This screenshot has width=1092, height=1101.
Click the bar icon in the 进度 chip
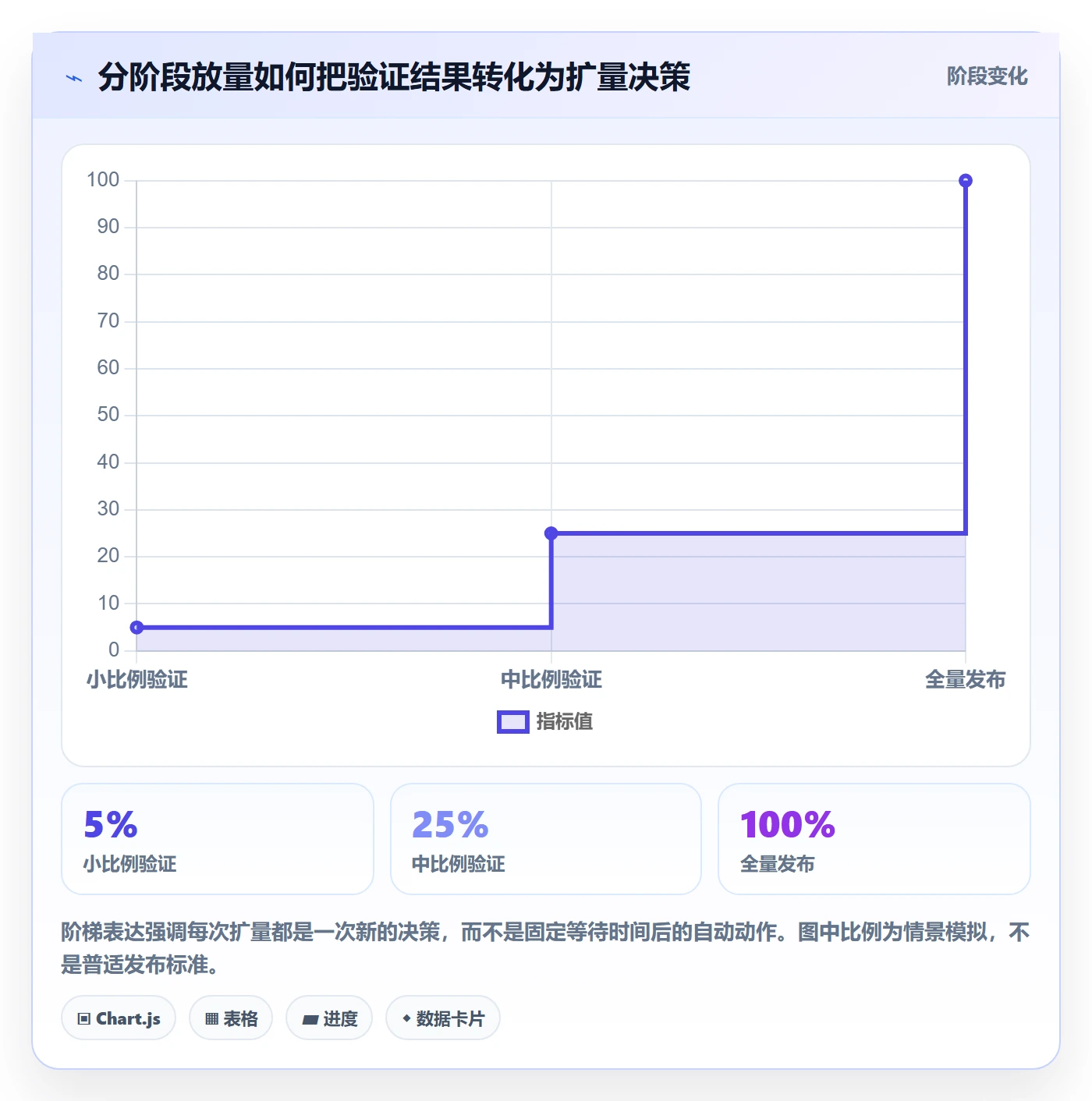[310, 1020]
